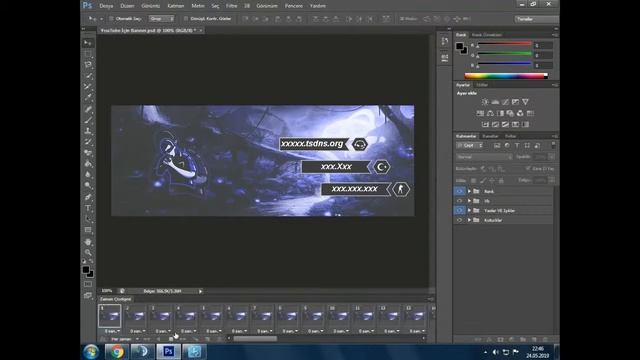Select the Horizontal Type tool

[x=88, y=208]
